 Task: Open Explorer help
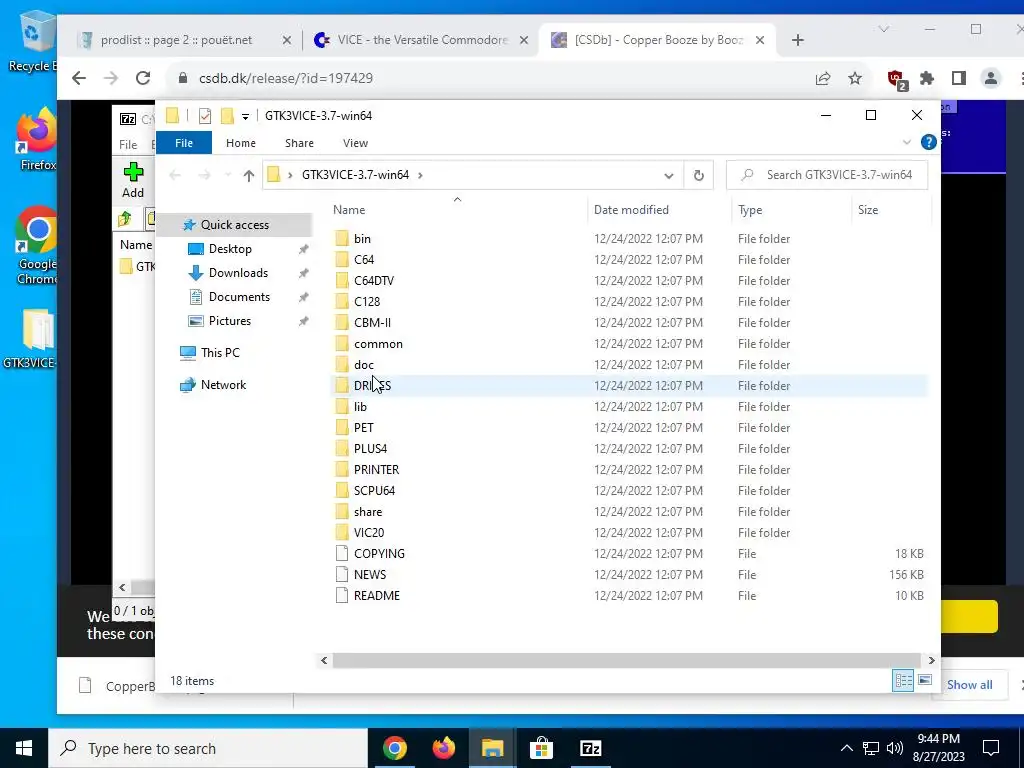tap(928, 142)
